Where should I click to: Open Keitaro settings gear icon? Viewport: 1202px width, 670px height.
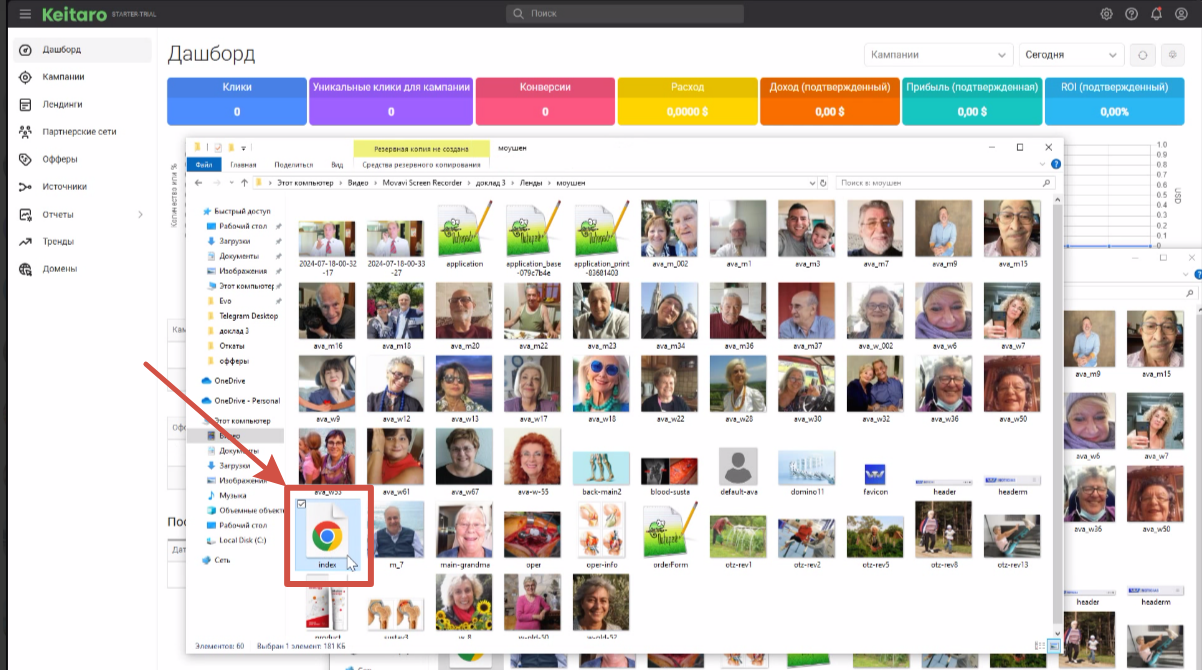coord(1106,14)
